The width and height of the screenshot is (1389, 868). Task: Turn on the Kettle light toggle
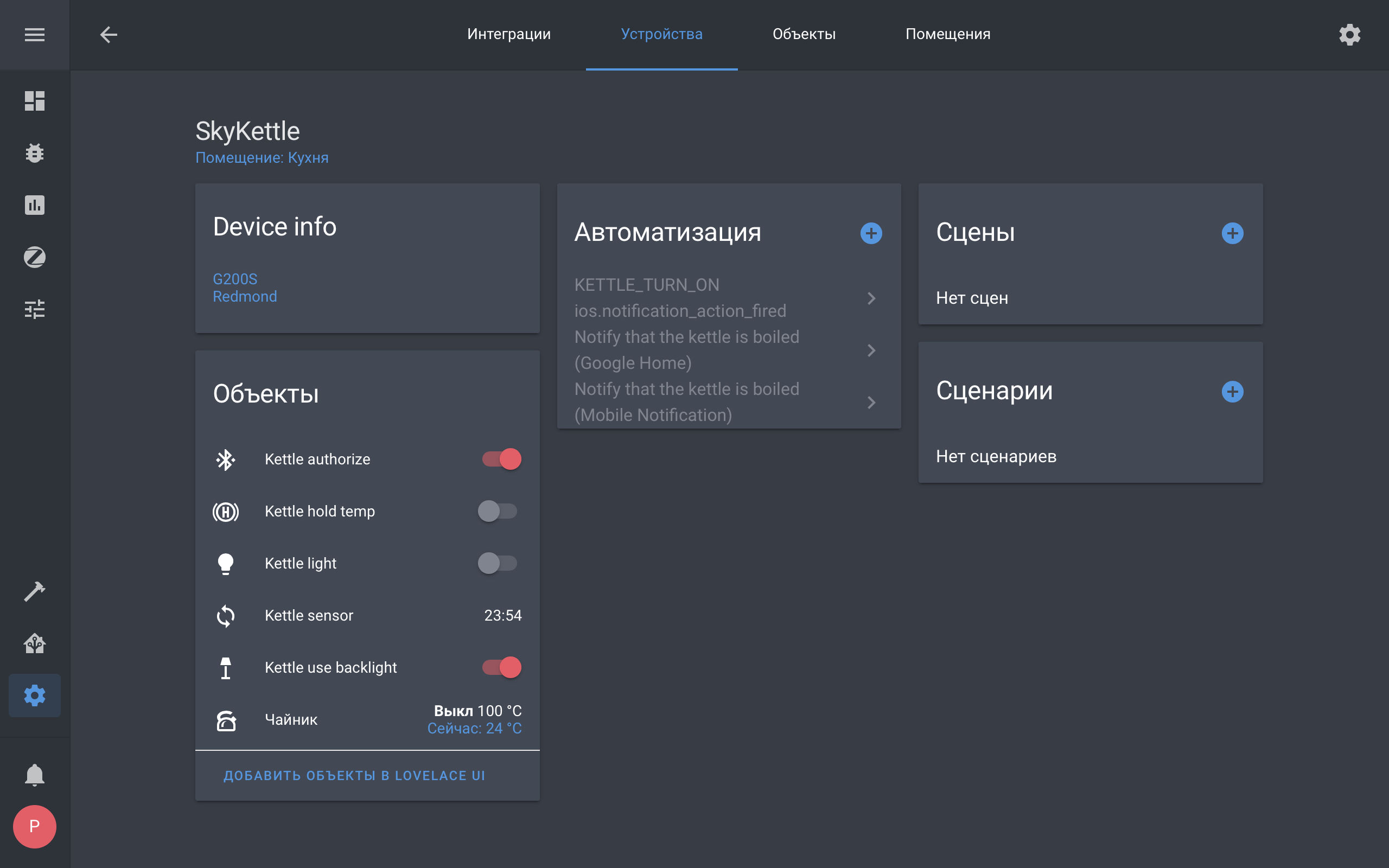pos(498,563)
